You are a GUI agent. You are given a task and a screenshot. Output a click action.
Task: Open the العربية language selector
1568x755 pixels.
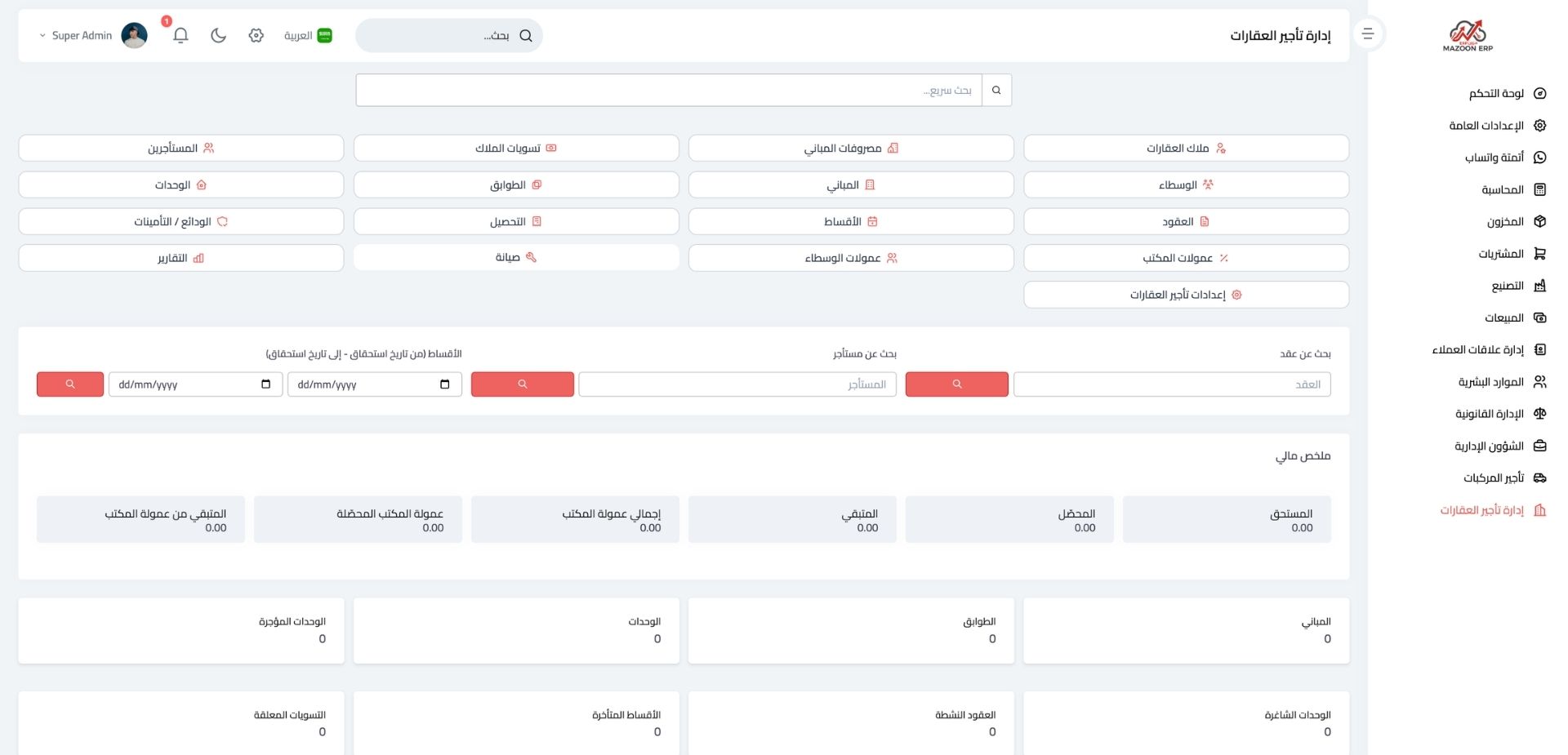[x=308, y=35]
